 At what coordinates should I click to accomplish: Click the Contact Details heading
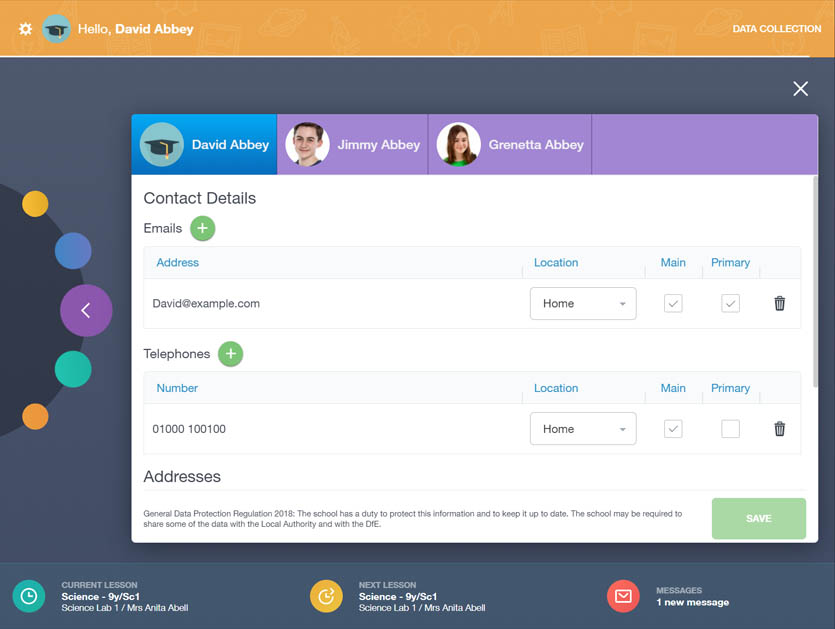pyautogui.click(x=200, y=198)
